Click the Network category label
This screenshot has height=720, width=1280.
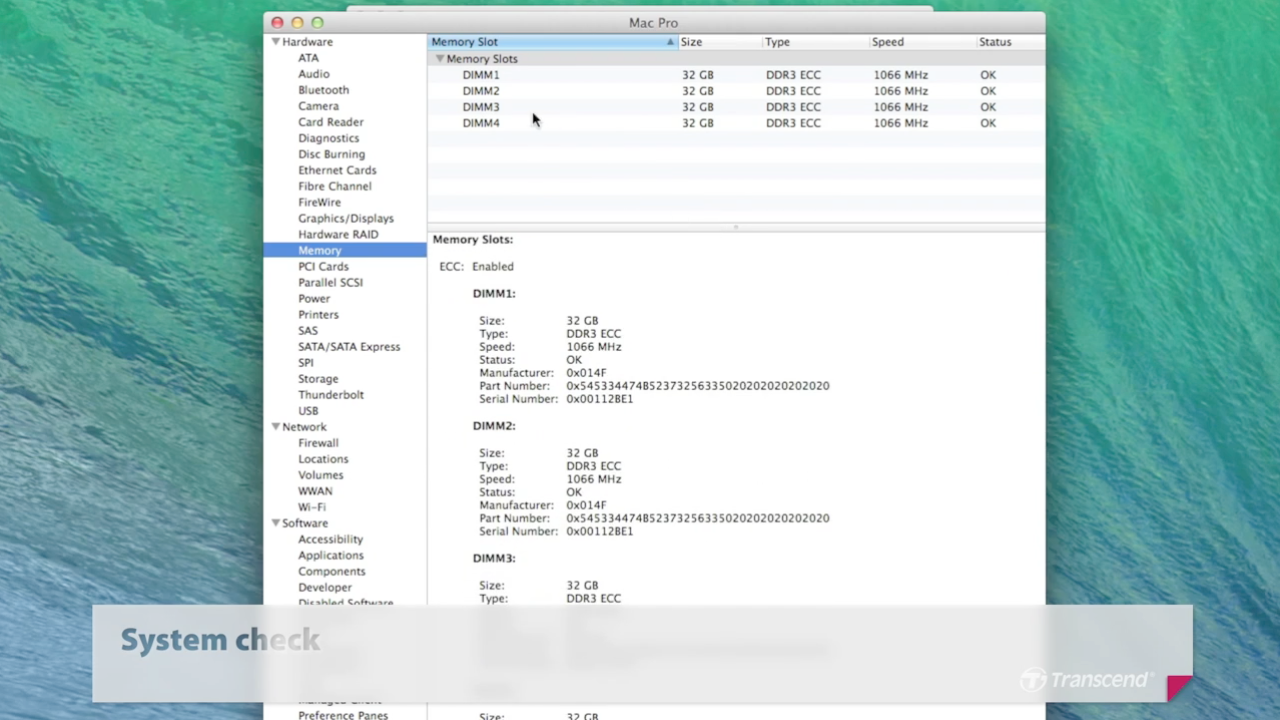tap(304, 427)
